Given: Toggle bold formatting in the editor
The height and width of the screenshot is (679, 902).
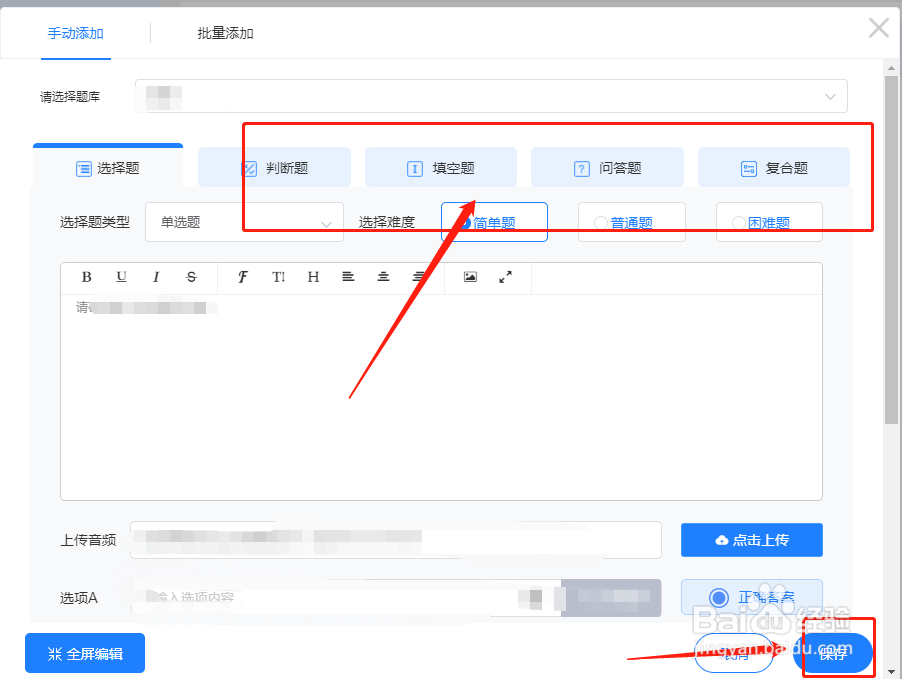Looking at the screenshot, I should (86, 278).
